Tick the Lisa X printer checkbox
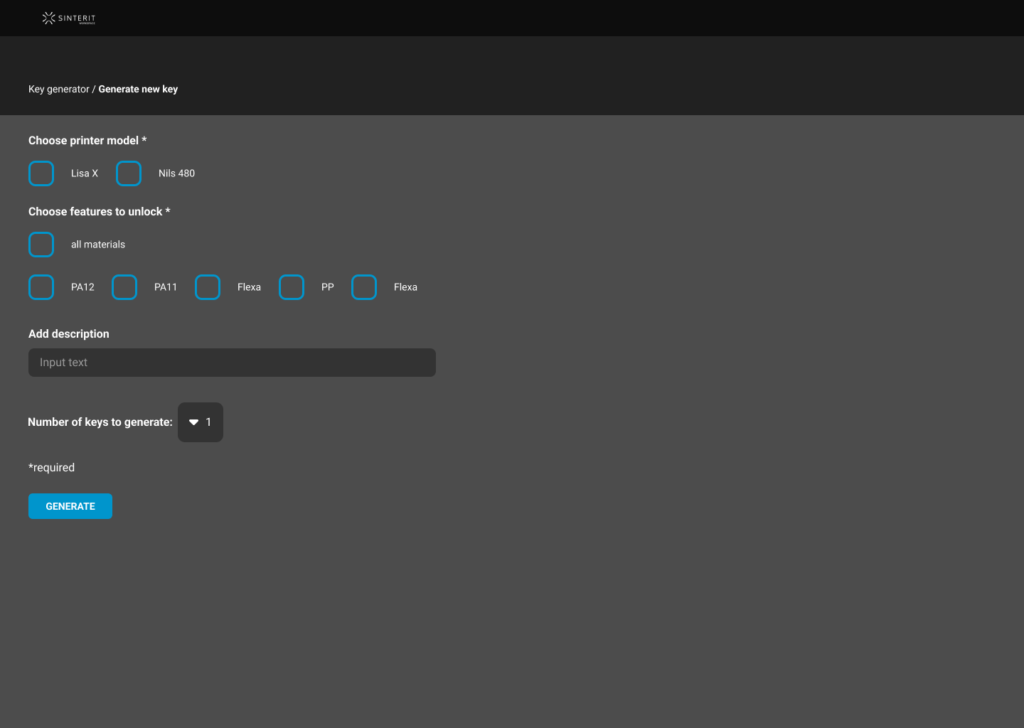The width and height of the screenshot is (1024, 728). point(41,173)
